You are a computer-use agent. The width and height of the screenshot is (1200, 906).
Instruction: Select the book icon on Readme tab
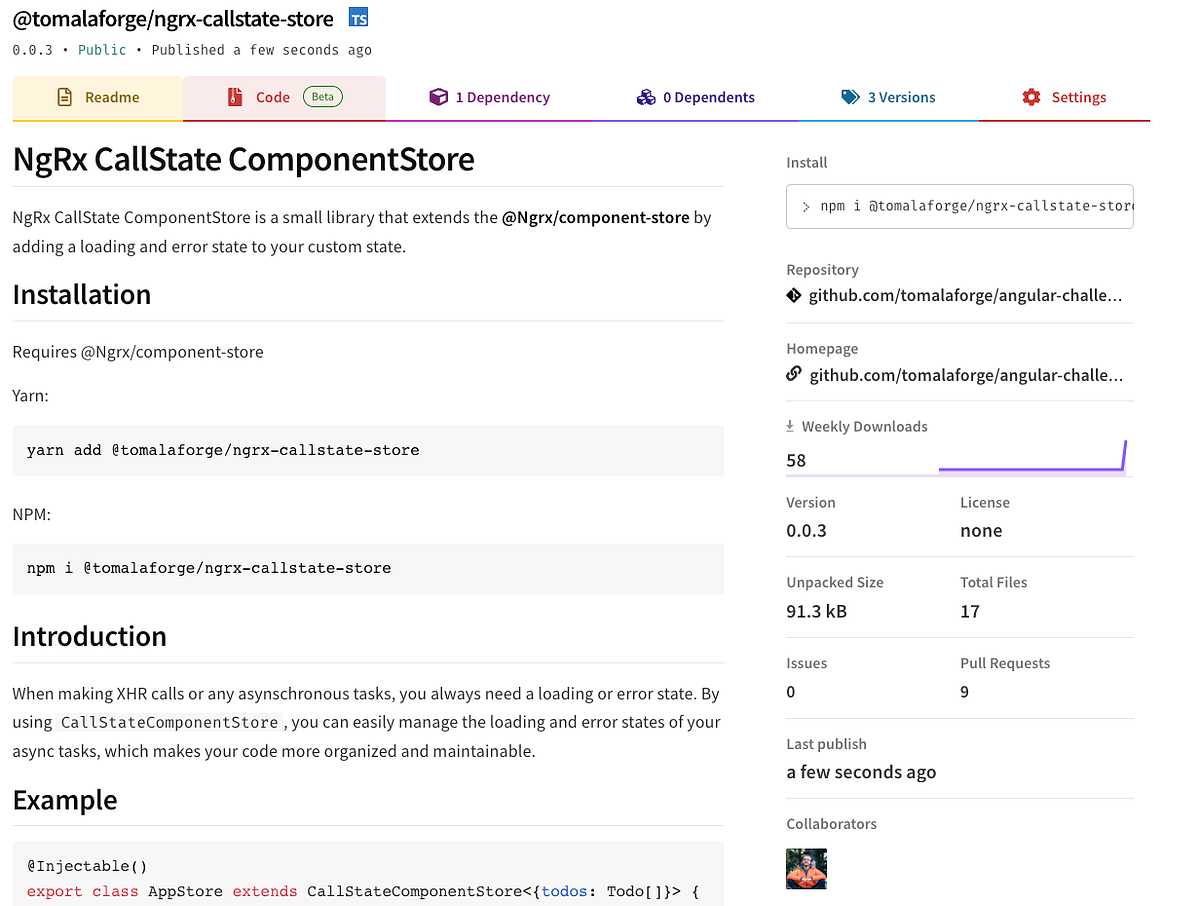(x=65, y=97)
